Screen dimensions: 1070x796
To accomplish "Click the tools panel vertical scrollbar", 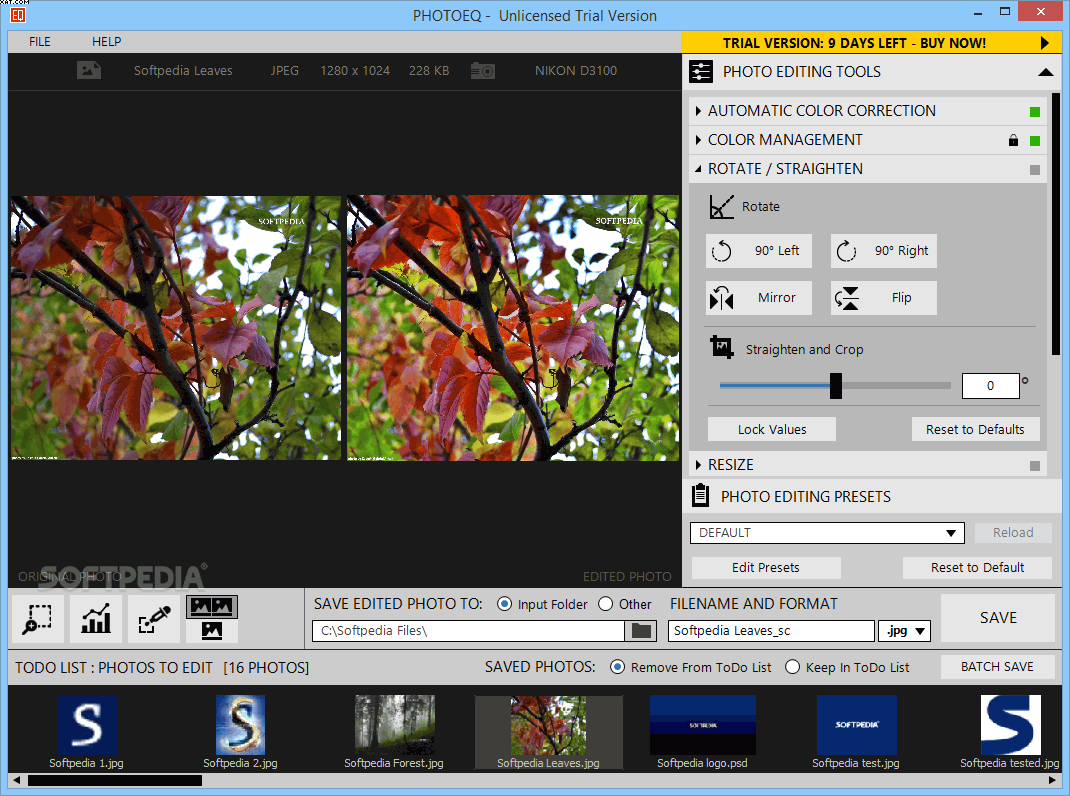I will 1056,225.
